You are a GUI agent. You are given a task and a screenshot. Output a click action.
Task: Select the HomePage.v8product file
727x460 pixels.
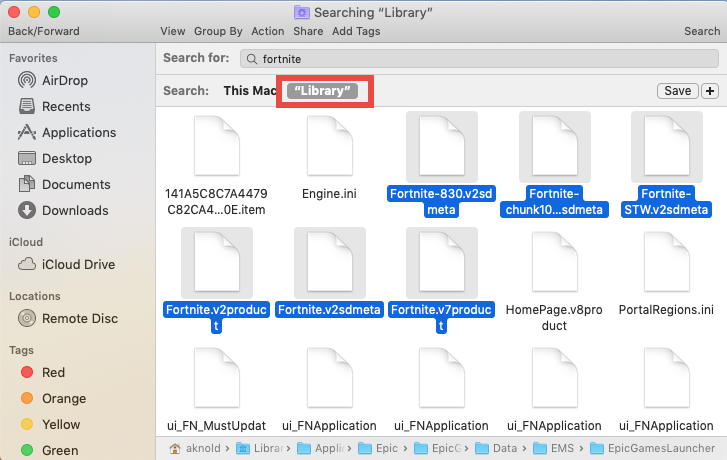[554, 282]
